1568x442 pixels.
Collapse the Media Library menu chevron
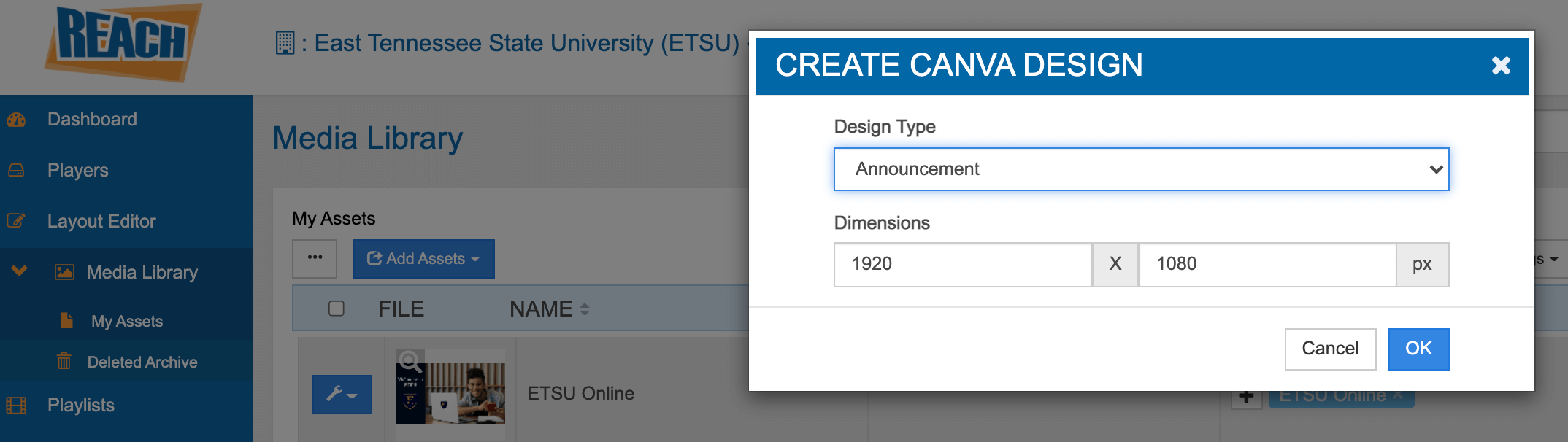click(x=20, y=271)
